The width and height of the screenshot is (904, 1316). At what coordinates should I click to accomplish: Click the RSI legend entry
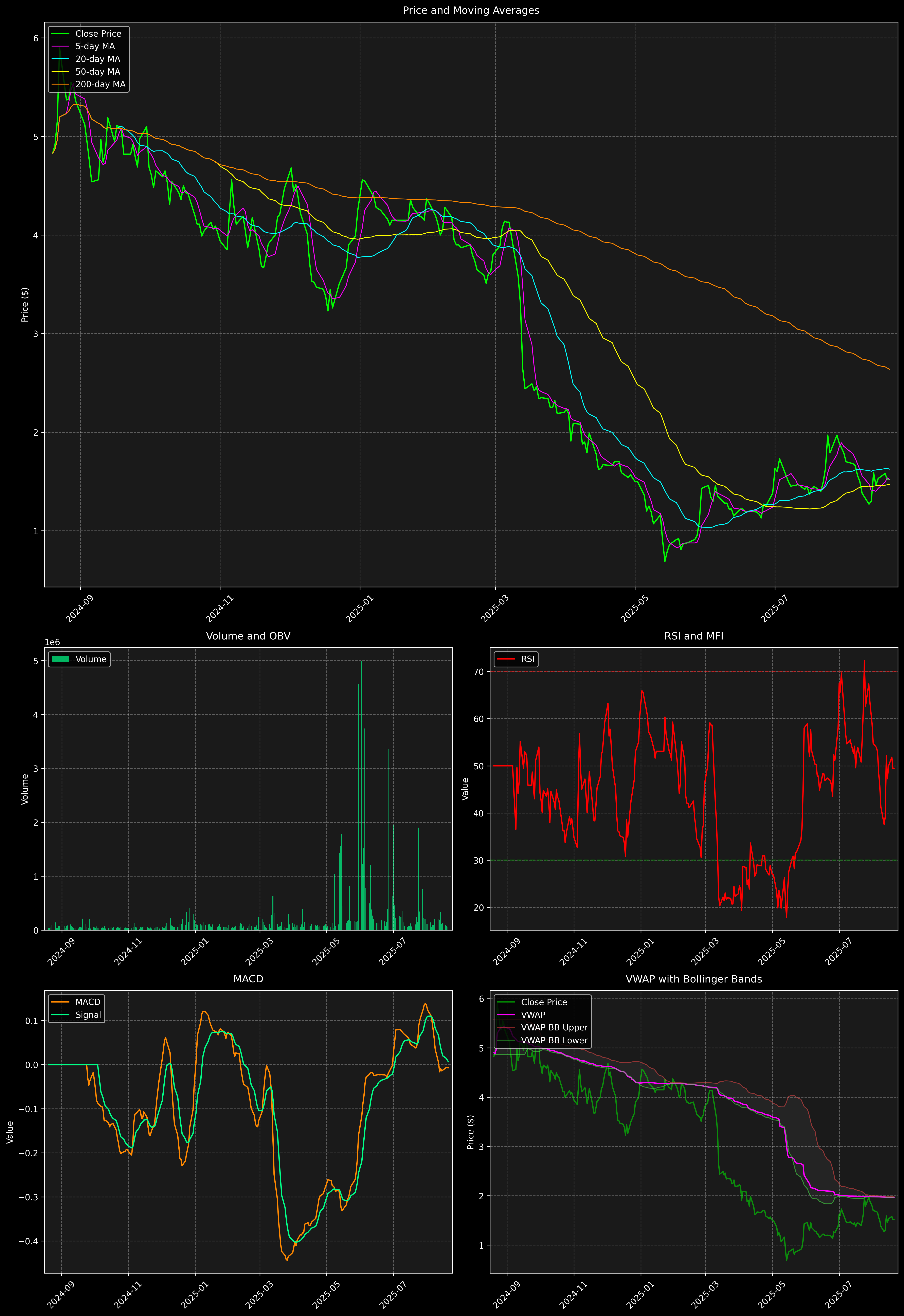pyautogui.click(x=527, y=659)
